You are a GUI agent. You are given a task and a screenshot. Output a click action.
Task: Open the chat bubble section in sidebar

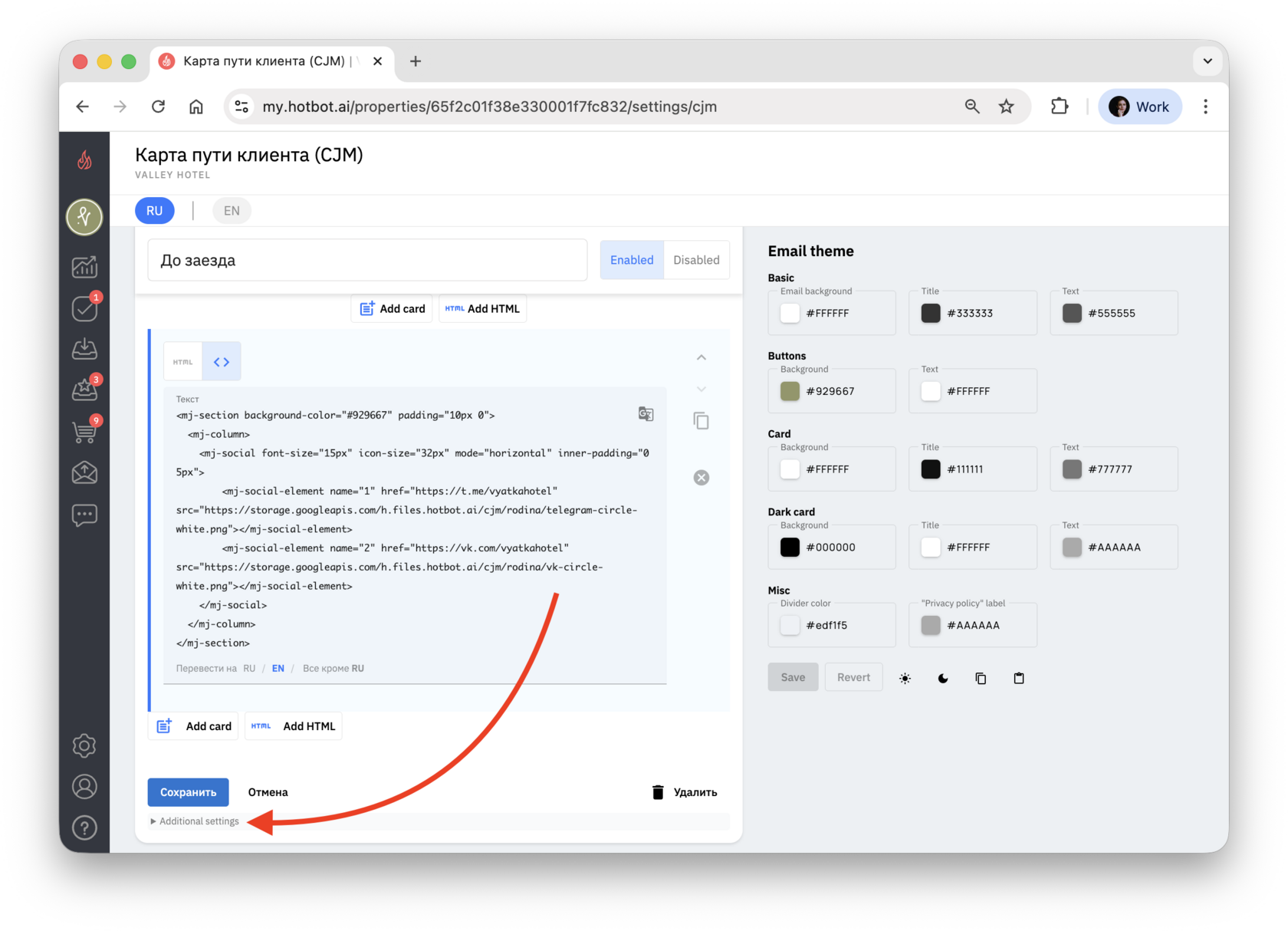(84, 515)
